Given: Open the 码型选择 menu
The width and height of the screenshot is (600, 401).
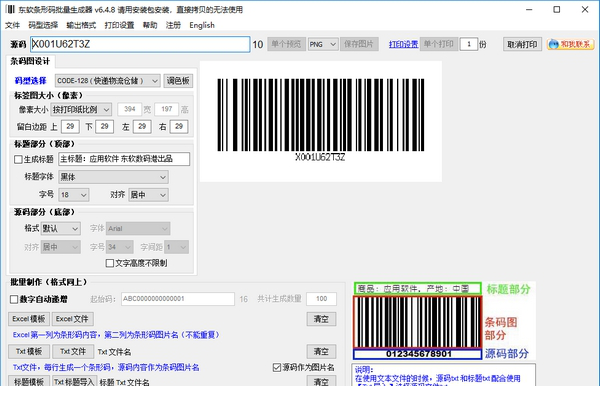Looking at the screenshot, I should 43,25.
